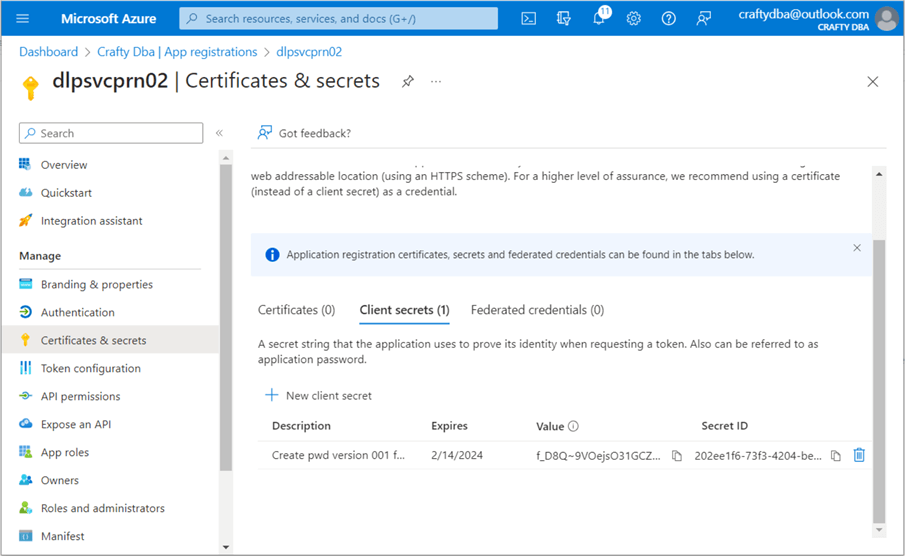Click the account avatar picture
This screenshot has height=556, width=905.
[x=887, y=18]
